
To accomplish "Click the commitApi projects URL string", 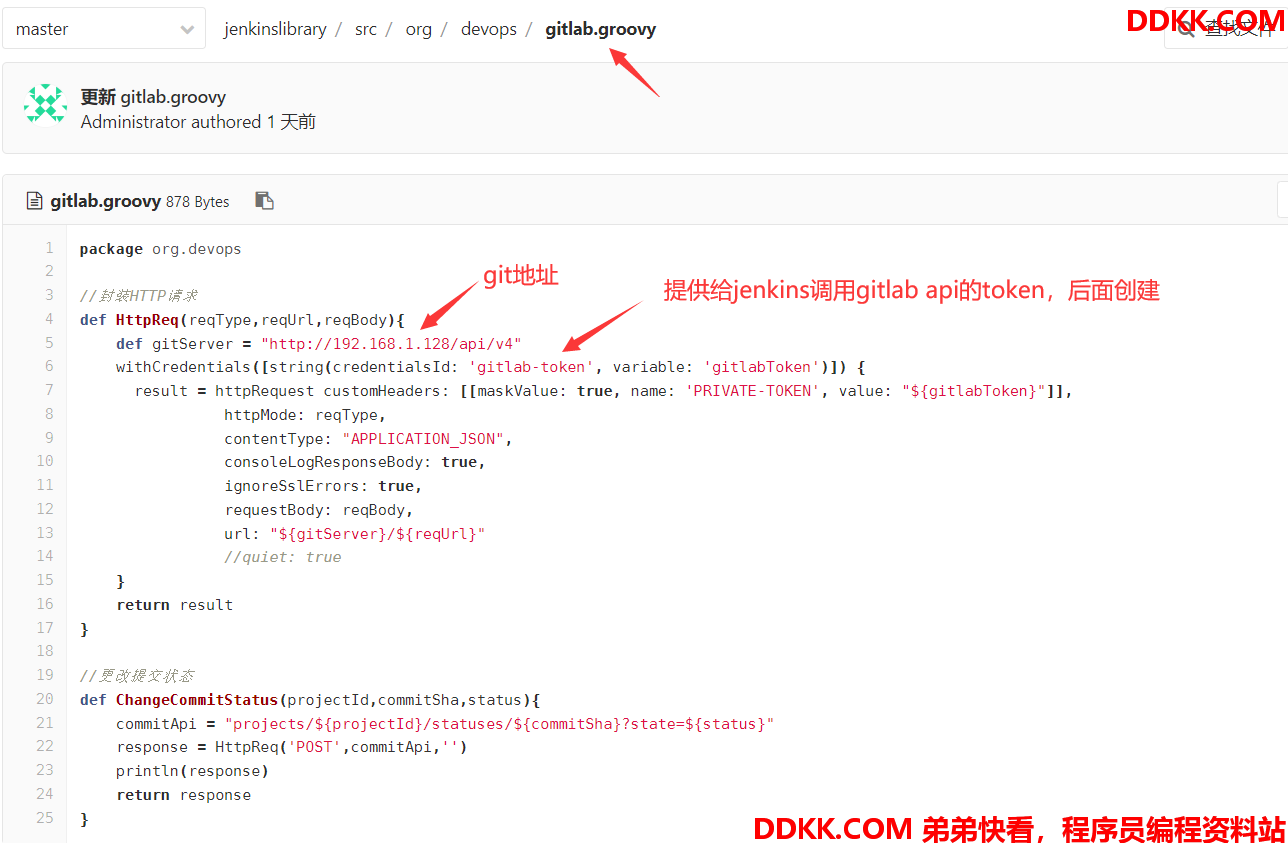I will pos(500,724).
